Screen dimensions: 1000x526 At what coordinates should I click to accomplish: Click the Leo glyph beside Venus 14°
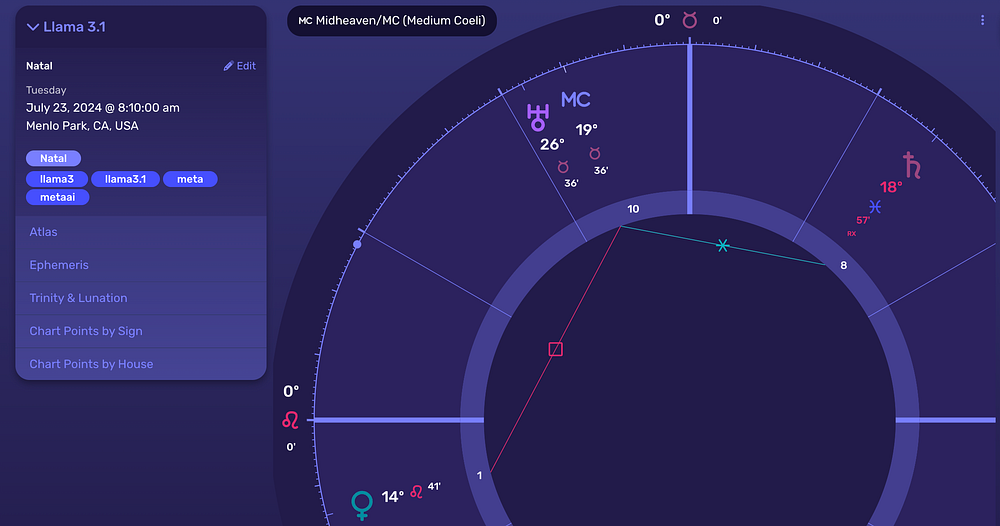click(416, 492)
